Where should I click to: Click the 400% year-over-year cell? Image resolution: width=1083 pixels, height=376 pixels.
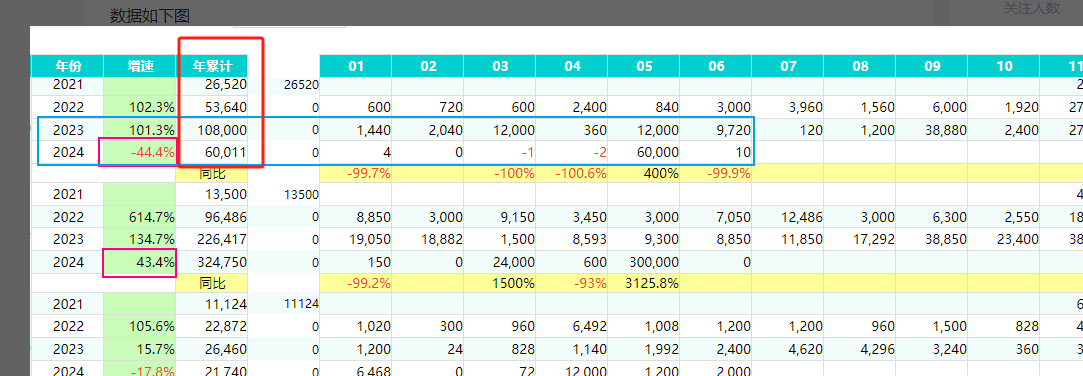click(x=644, y=173)
